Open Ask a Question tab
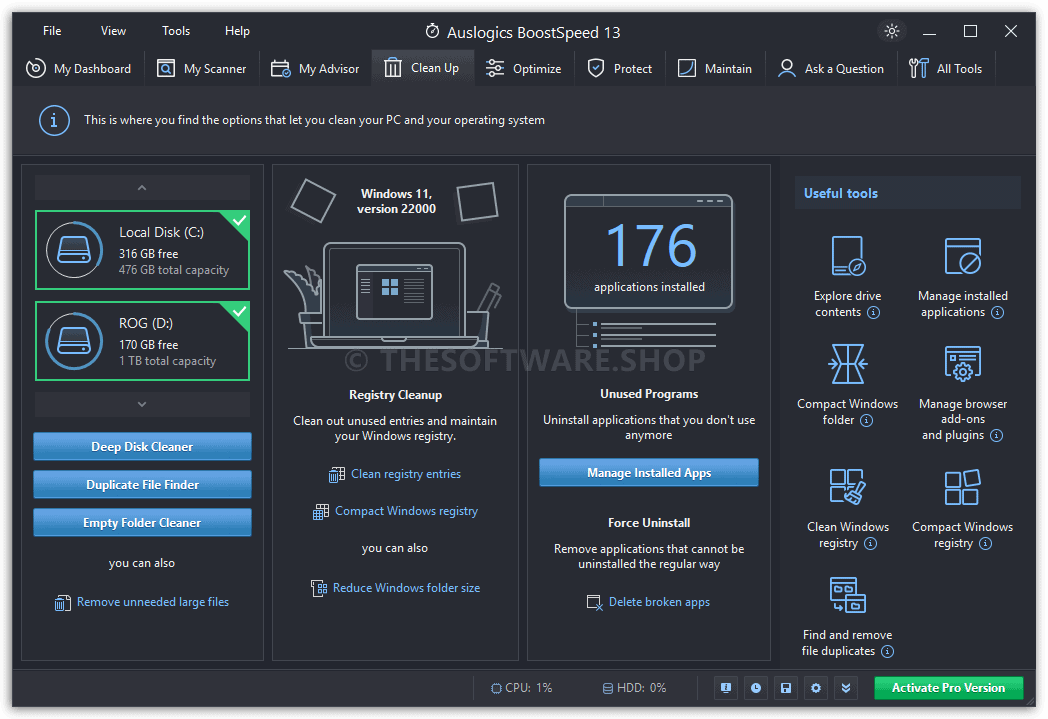The height and width of the screenshot is (719, 1048). [x=831, y=68]
